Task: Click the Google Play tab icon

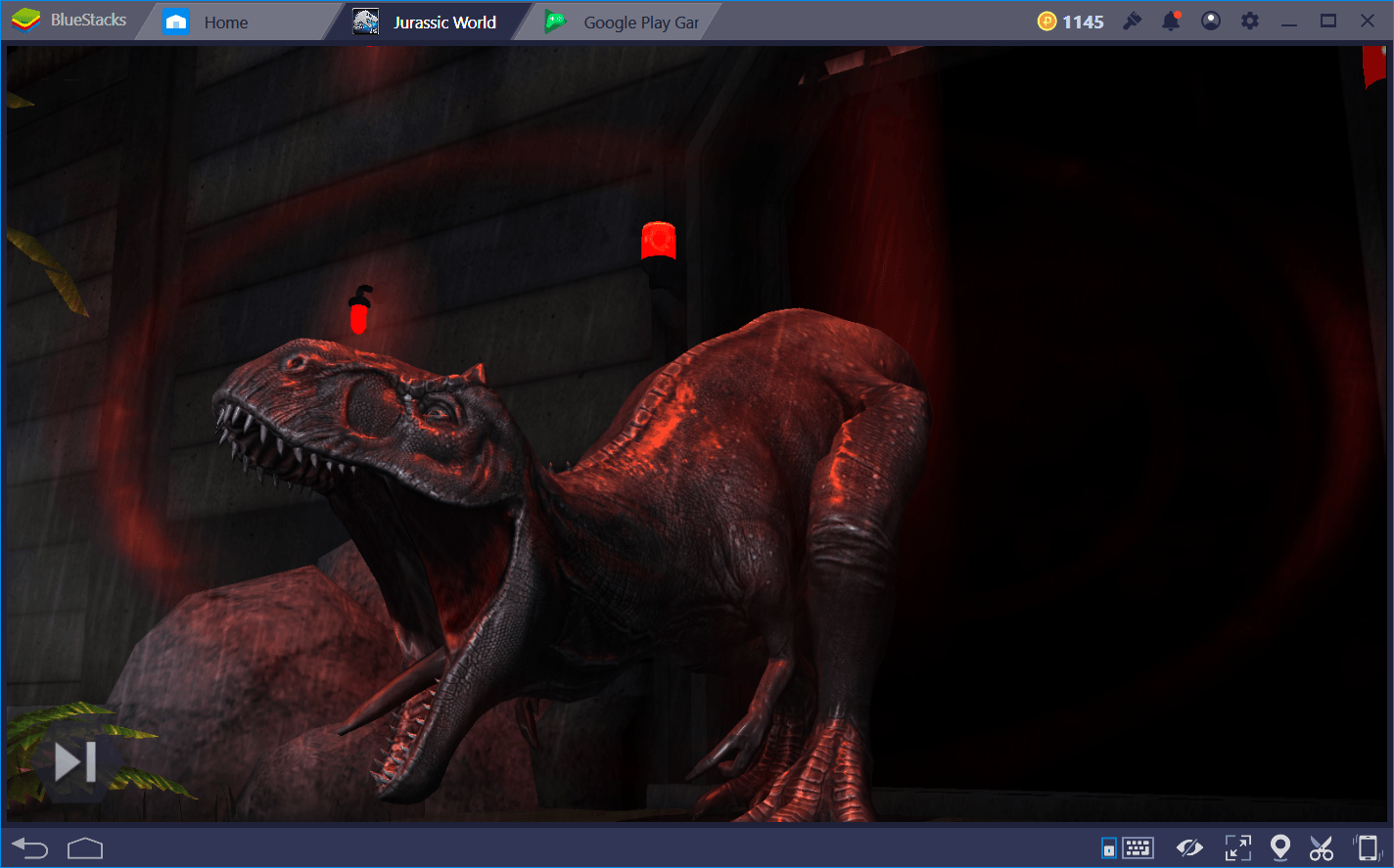Action: point(556,22)
